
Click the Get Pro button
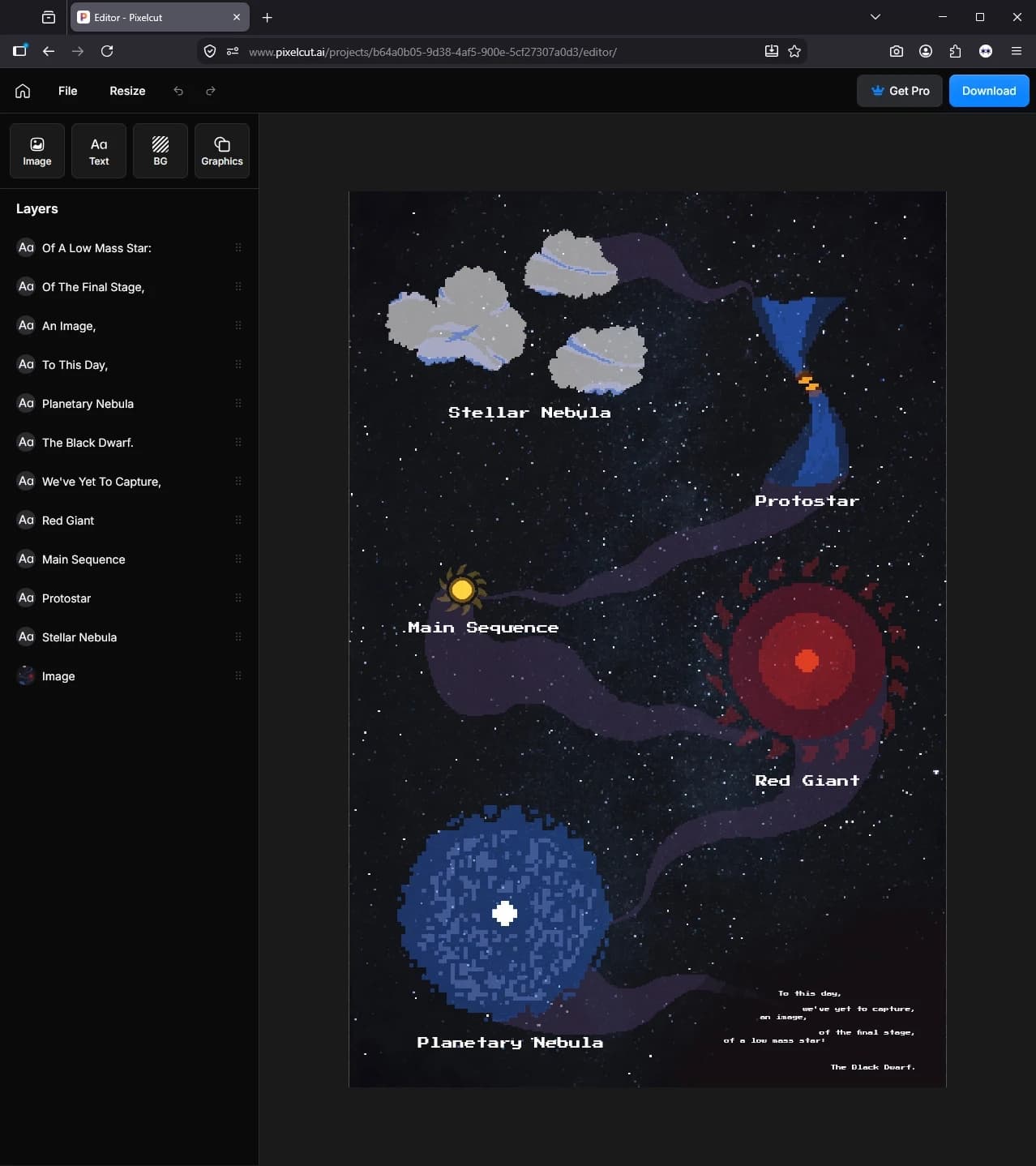point(900,91)
